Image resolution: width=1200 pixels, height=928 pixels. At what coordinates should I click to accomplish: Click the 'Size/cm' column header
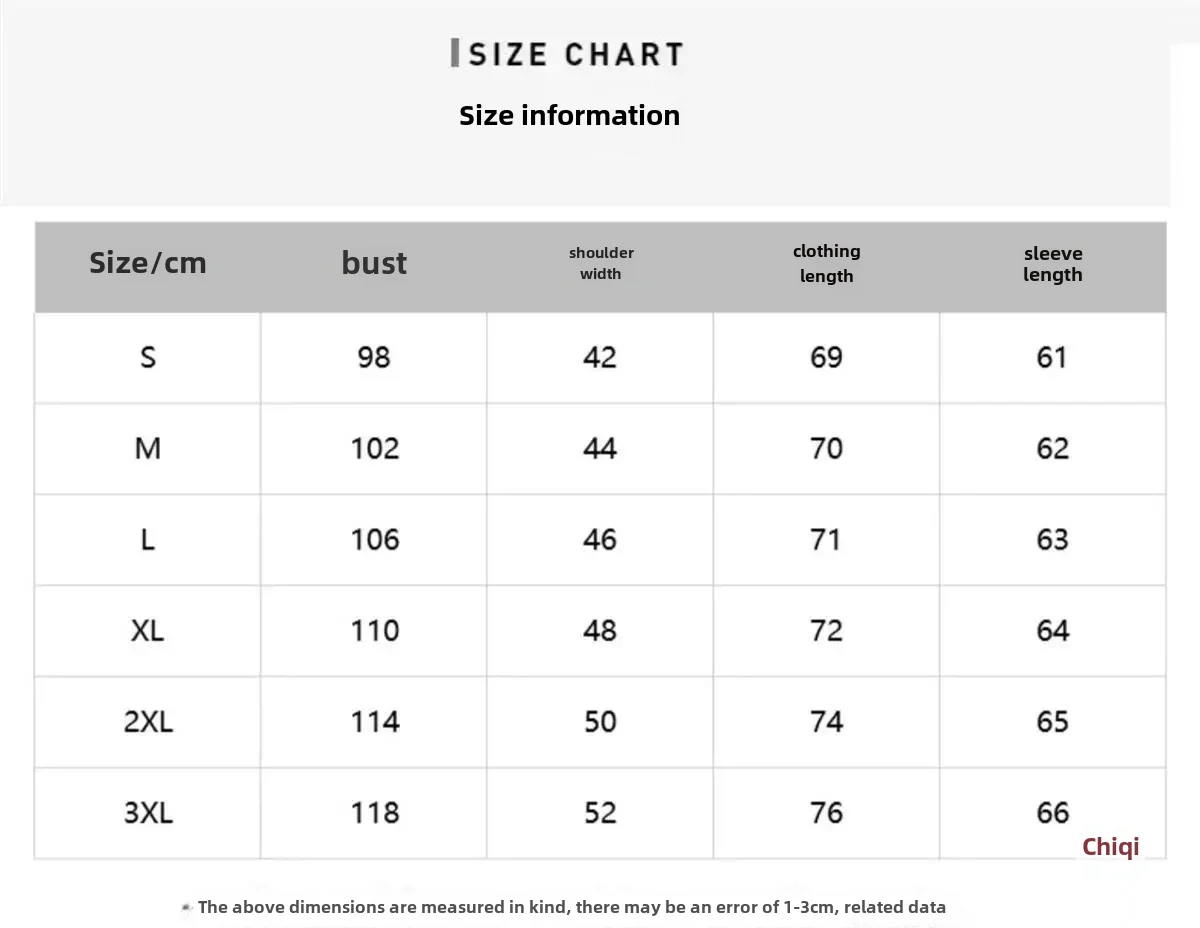click(148, 263)
